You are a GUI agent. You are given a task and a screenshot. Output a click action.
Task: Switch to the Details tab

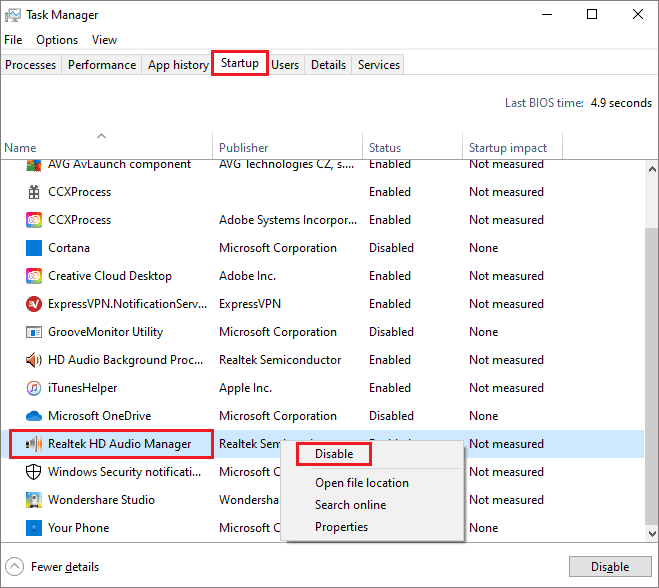click(328, 65)
